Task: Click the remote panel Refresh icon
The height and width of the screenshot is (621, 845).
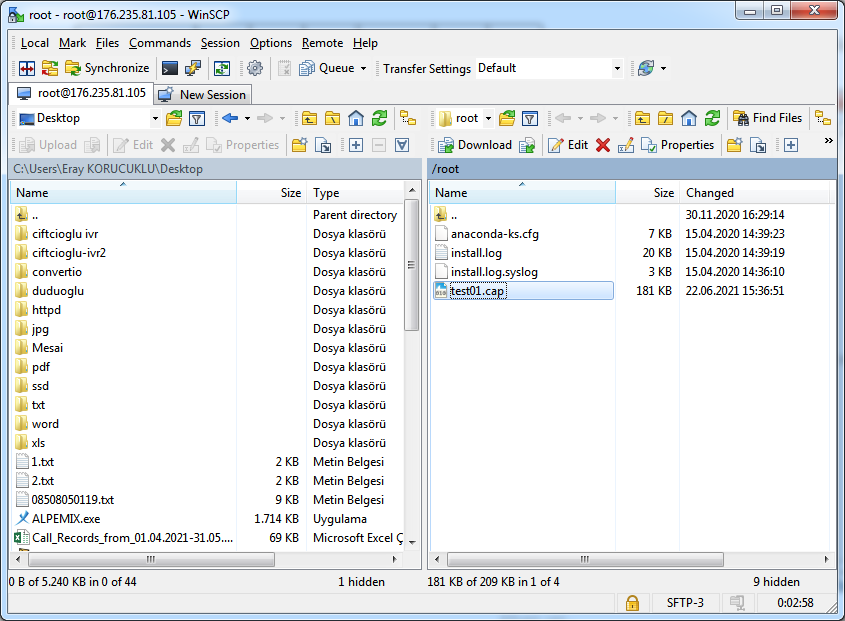Action: [x=712, y=118]
